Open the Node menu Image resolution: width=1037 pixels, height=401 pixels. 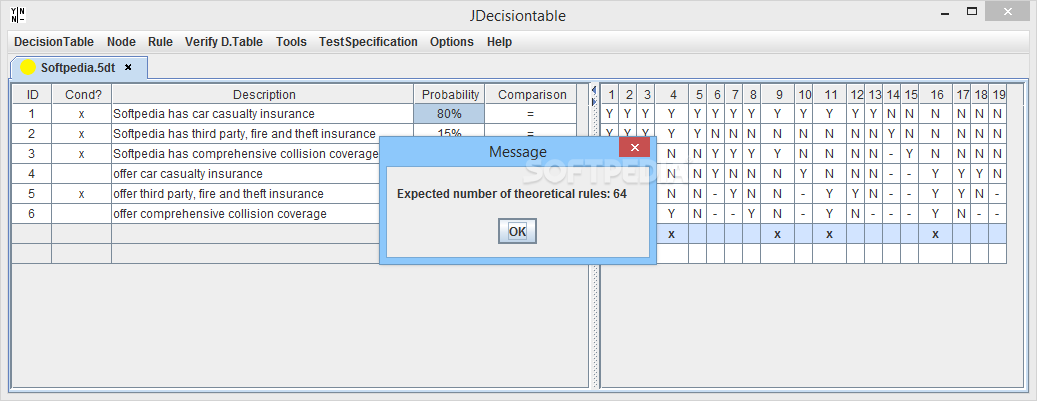[x=121, y=42]
